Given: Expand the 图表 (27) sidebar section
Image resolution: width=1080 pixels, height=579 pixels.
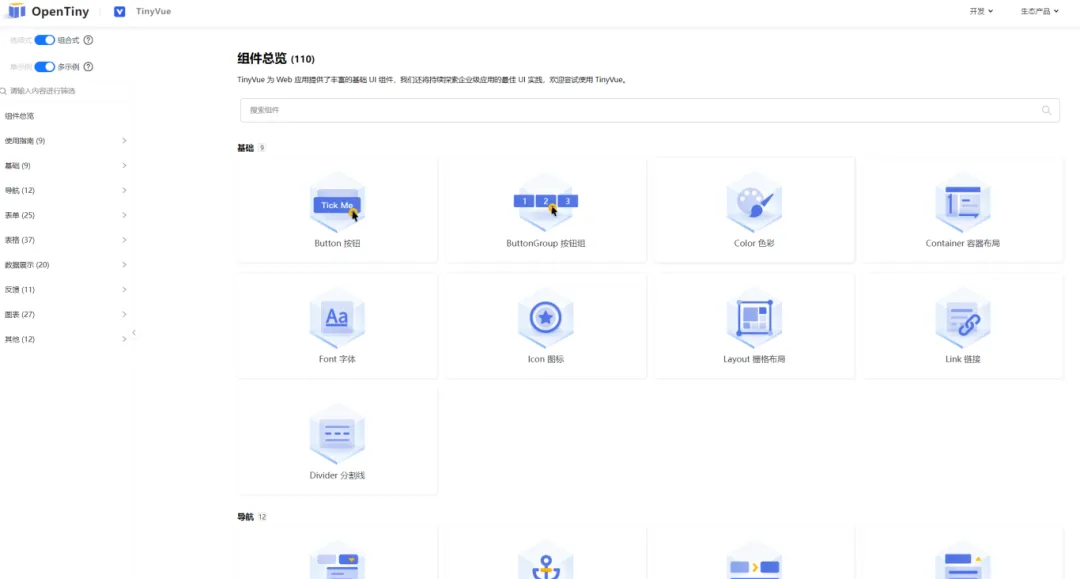Looking at the screenshot, I should [65, 314].
